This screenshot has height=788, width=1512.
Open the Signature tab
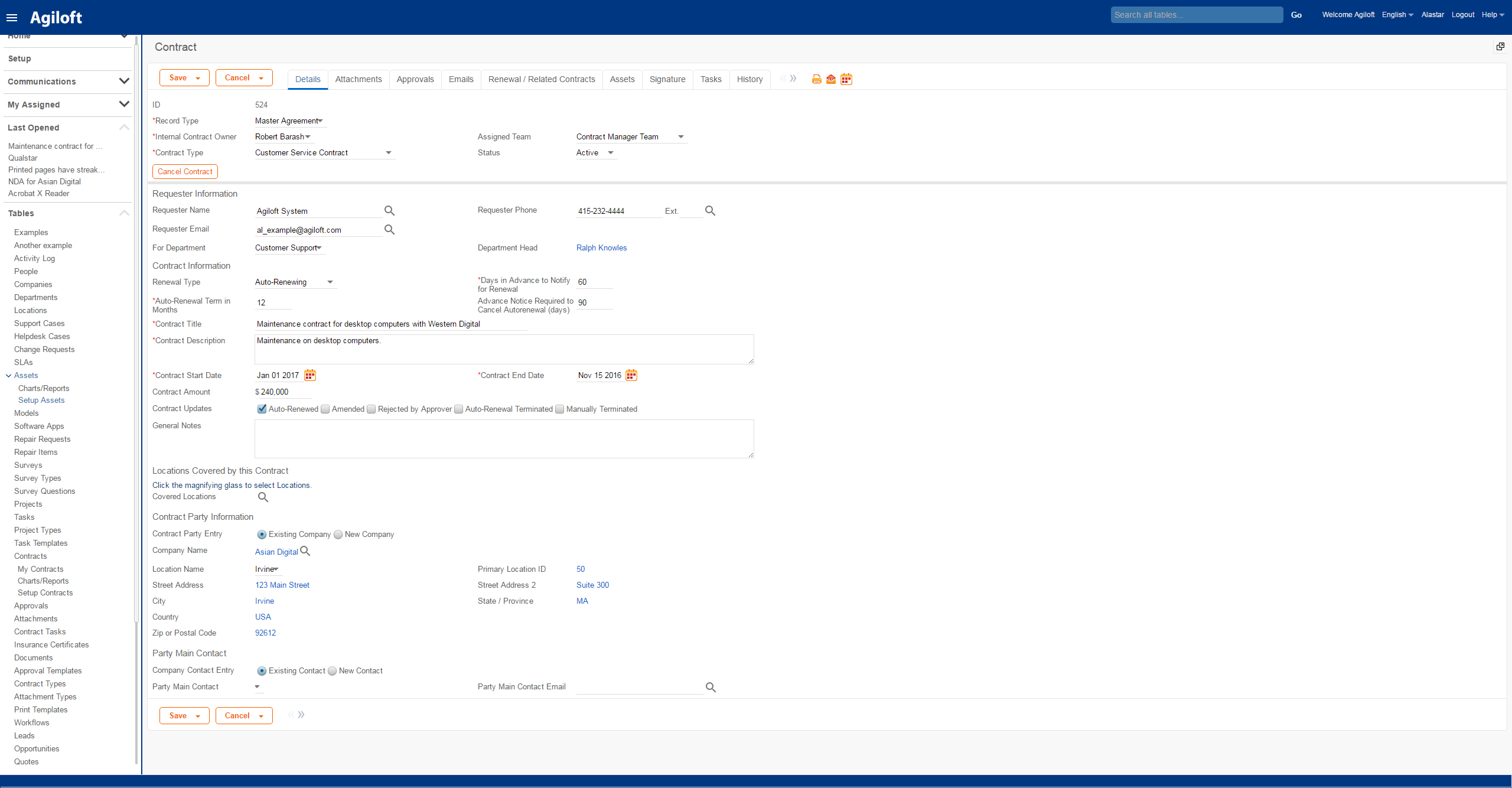click(667, 79)
